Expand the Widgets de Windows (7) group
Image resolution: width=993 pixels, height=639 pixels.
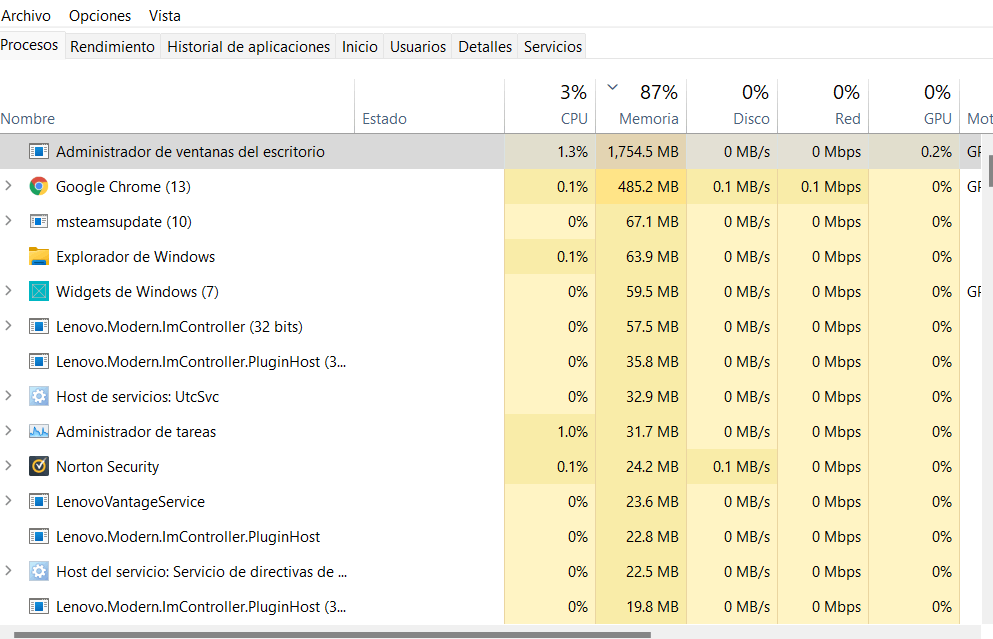point(8,291)
